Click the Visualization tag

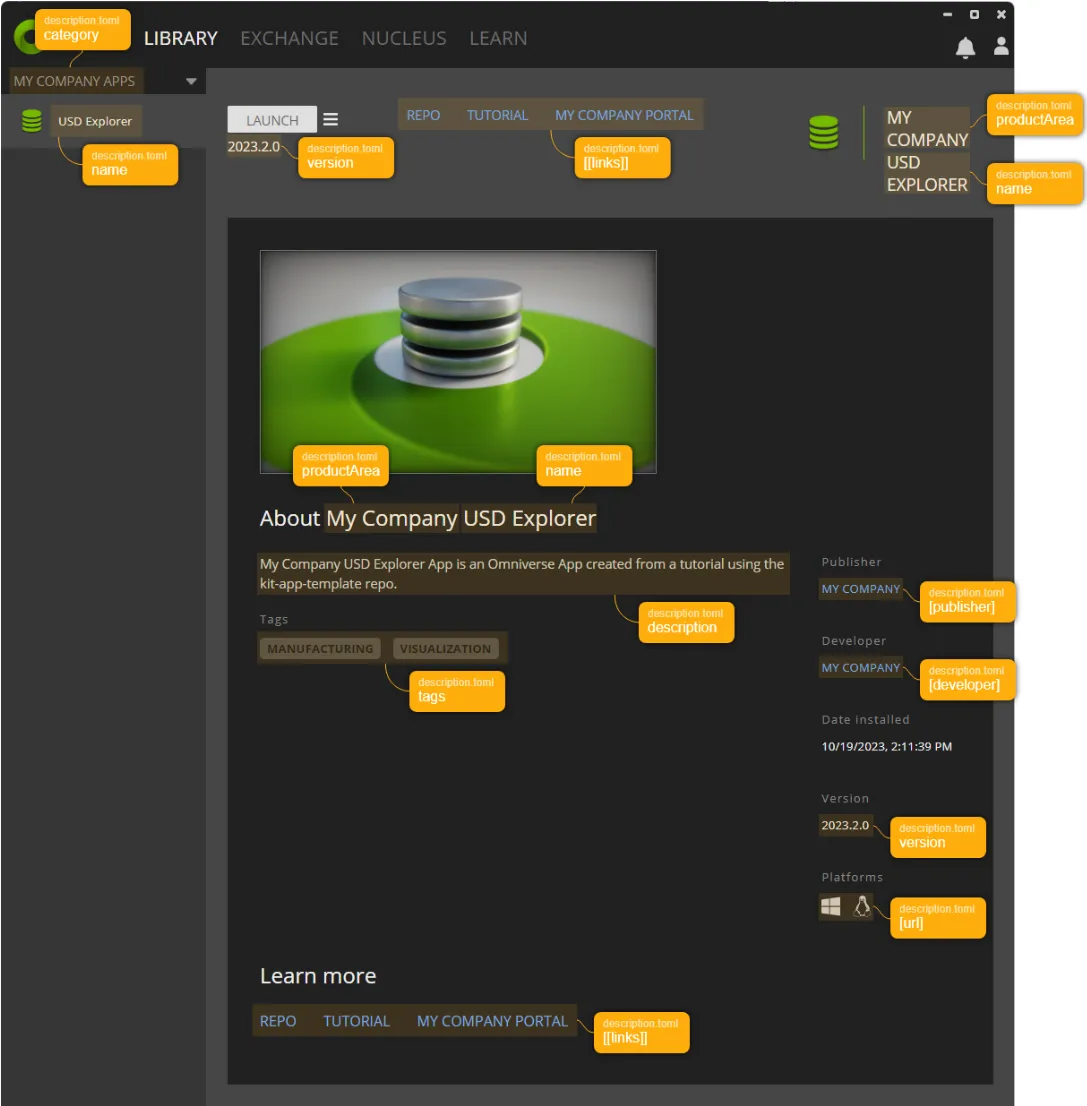445,648
